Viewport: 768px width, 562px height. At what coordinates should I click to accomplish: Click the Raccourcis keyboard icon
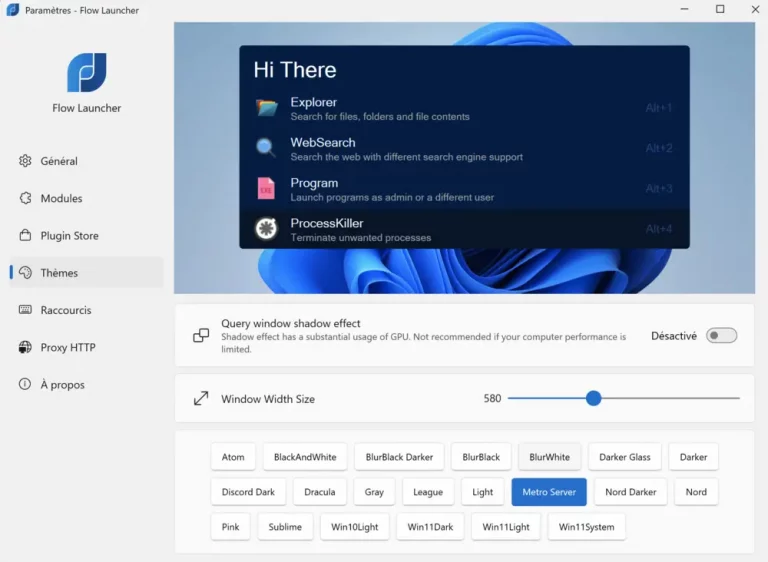point(26,310)
